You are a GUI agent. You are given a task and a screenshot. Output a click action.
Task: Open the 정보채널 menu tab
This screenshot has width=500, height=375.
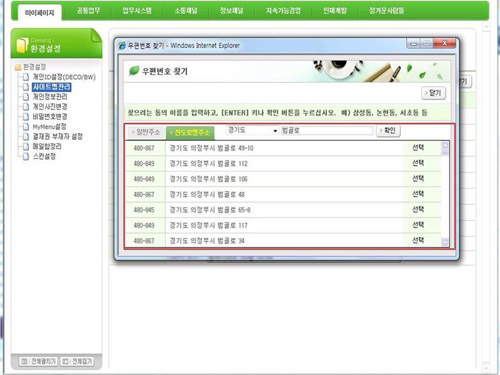[232, 11]
